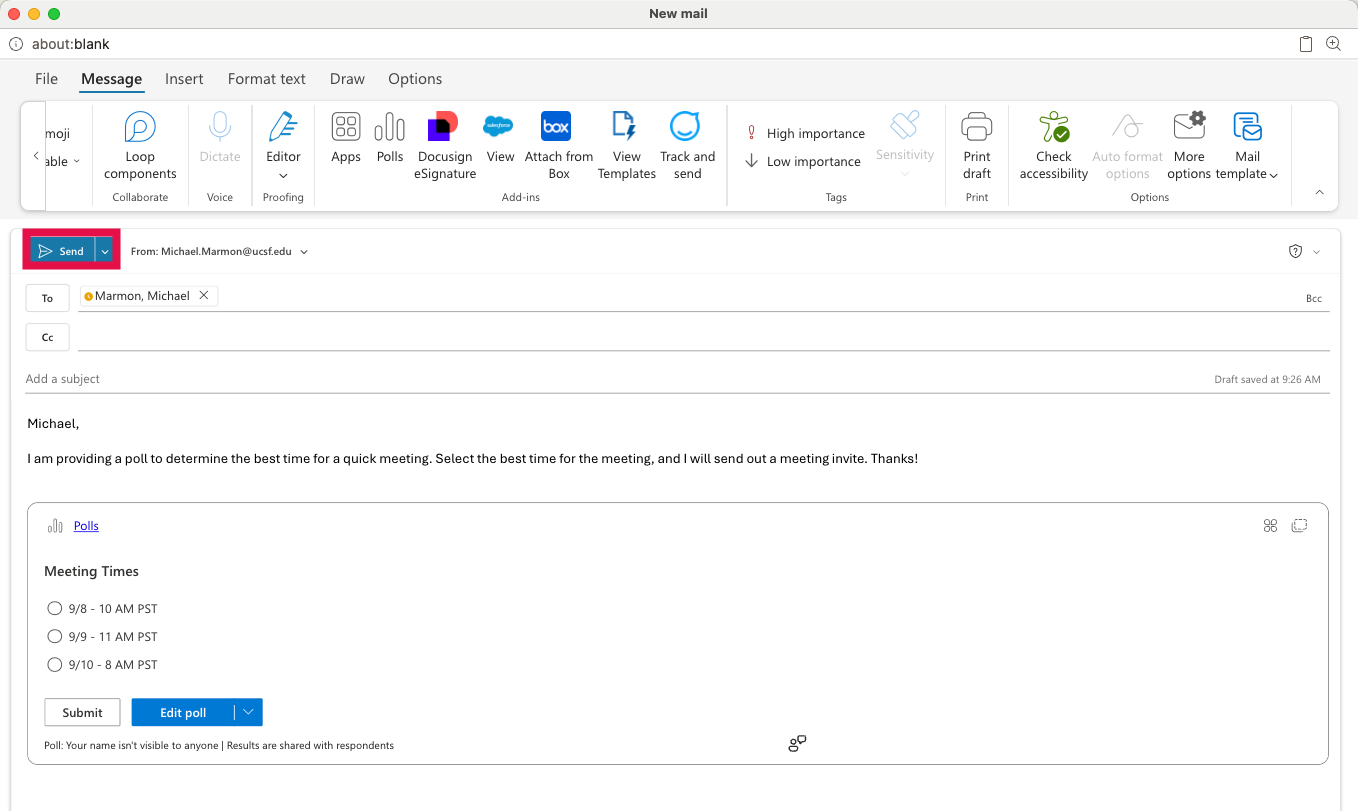This screenshot has width=1358, height=811.
Task: Click the 'Michael,' greeting line
Action: tap(53, 423)
